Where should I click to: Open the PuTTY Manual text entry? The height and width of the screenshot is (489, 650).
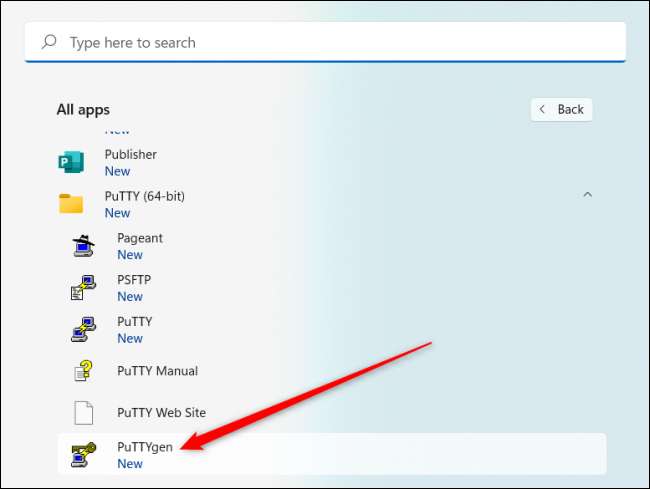tap(157, 371)
